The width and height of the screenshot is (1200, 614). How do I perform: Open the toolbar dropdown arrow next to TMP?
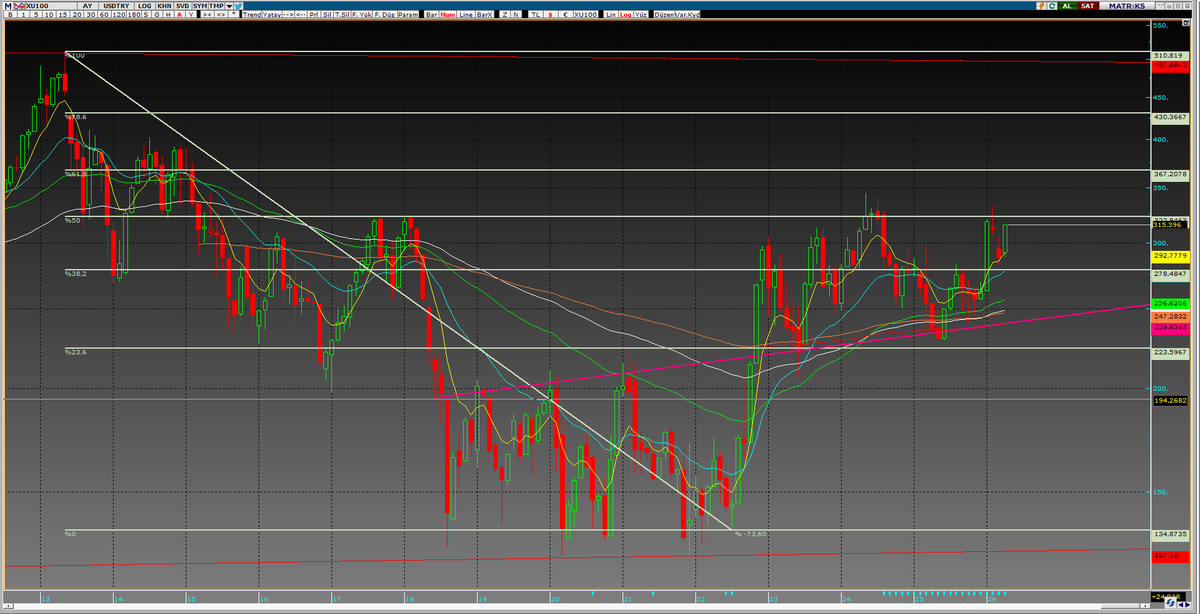229,6
